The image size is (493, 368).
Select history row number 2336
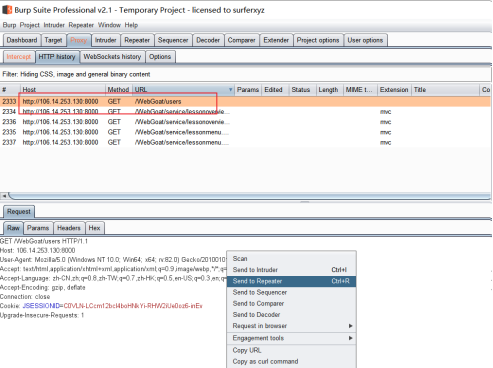click(x=245, y=122)
